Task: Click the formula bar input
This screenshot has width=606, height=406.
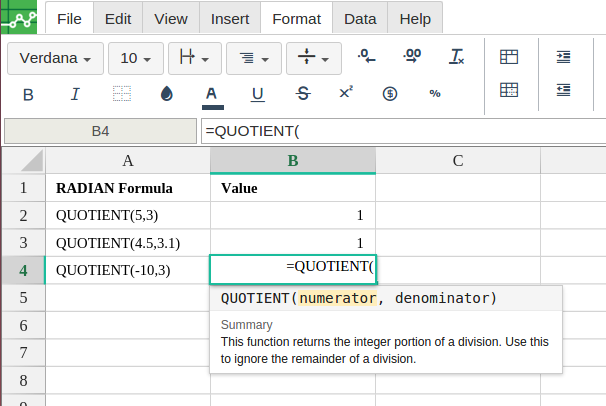Action: click(x=400, y=131)
